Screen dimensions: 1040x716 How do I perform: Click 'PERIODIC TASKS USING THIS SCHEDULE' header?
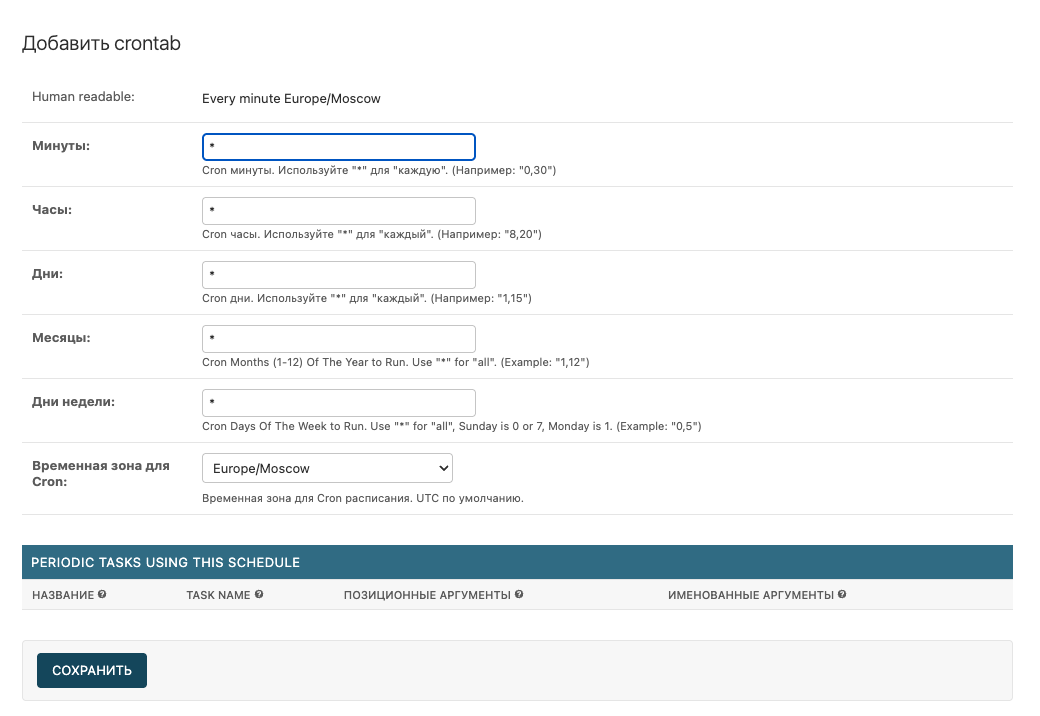tap(165, 562)
